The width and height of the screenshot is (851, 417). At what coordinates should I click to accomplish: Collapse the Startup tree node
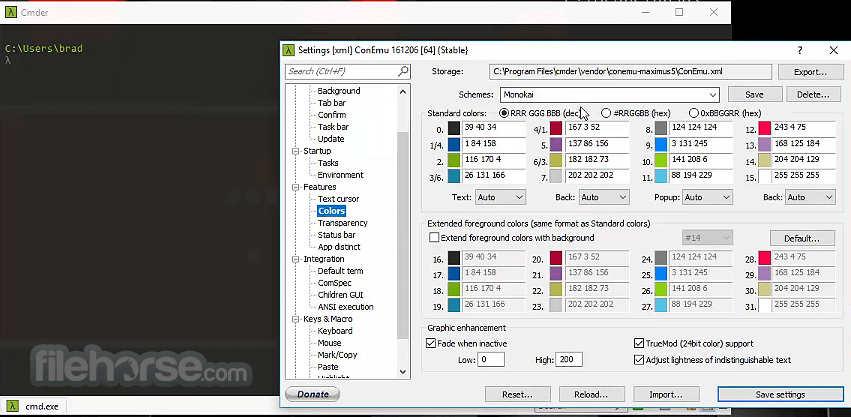tap(296, 151)
